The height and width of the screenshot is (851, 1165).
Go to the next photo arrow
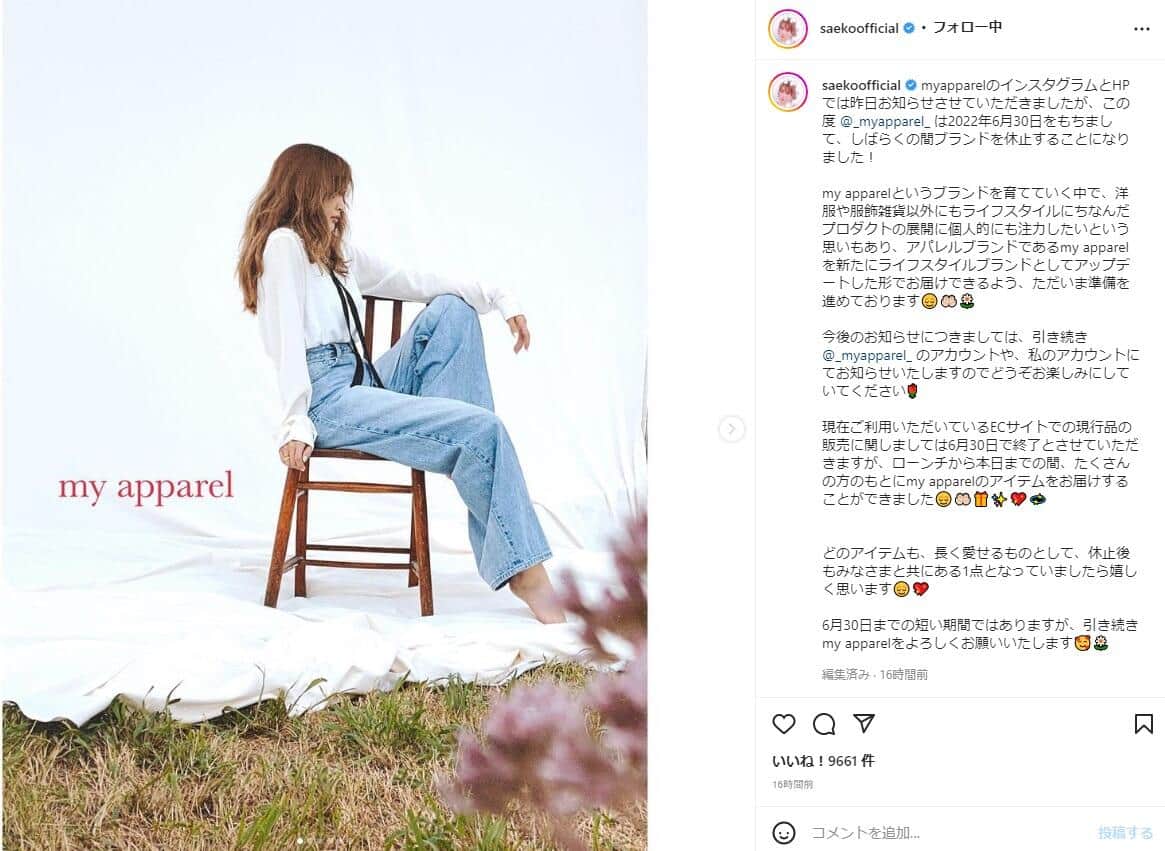tap(732, 429)
